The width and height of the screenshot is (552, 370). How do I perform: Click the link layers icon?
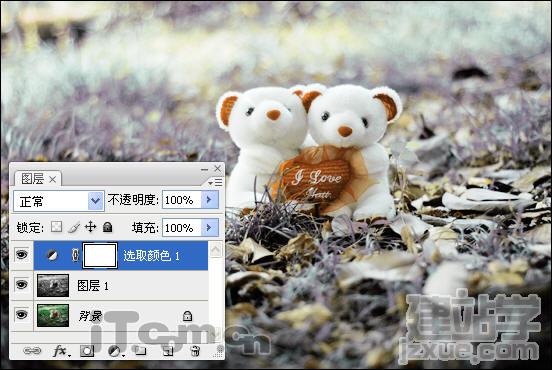32,351
